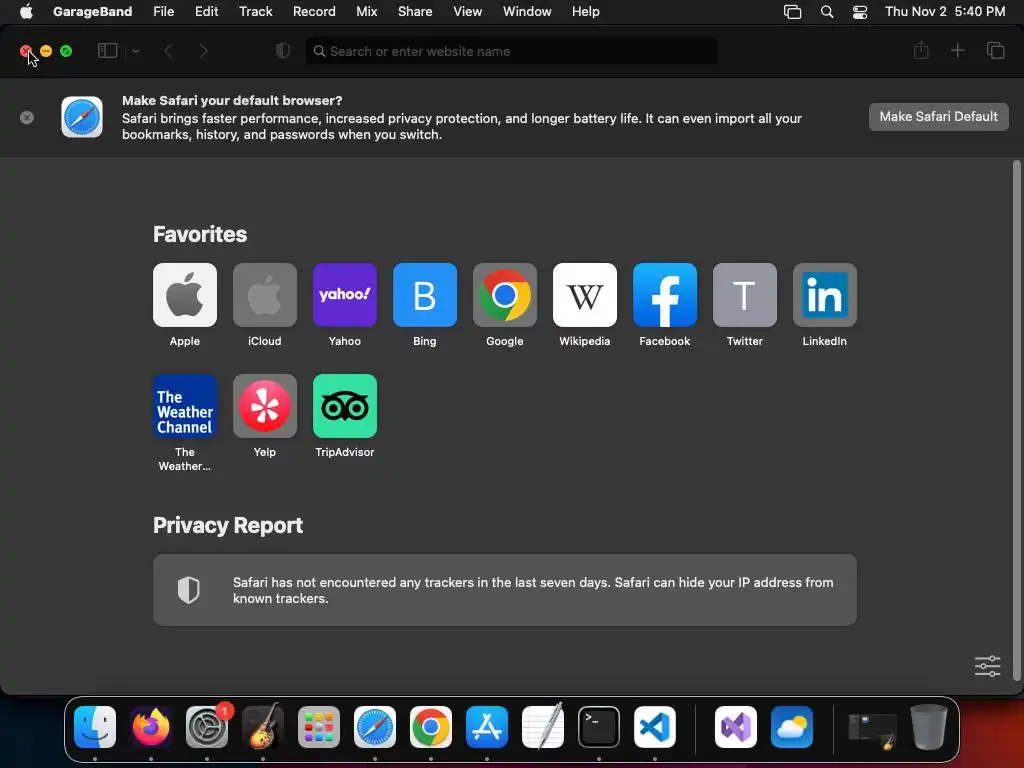Click the page vertical scrollbar
The image size is (1024, 768).
pyautogui.click(x=1016, y=421)
